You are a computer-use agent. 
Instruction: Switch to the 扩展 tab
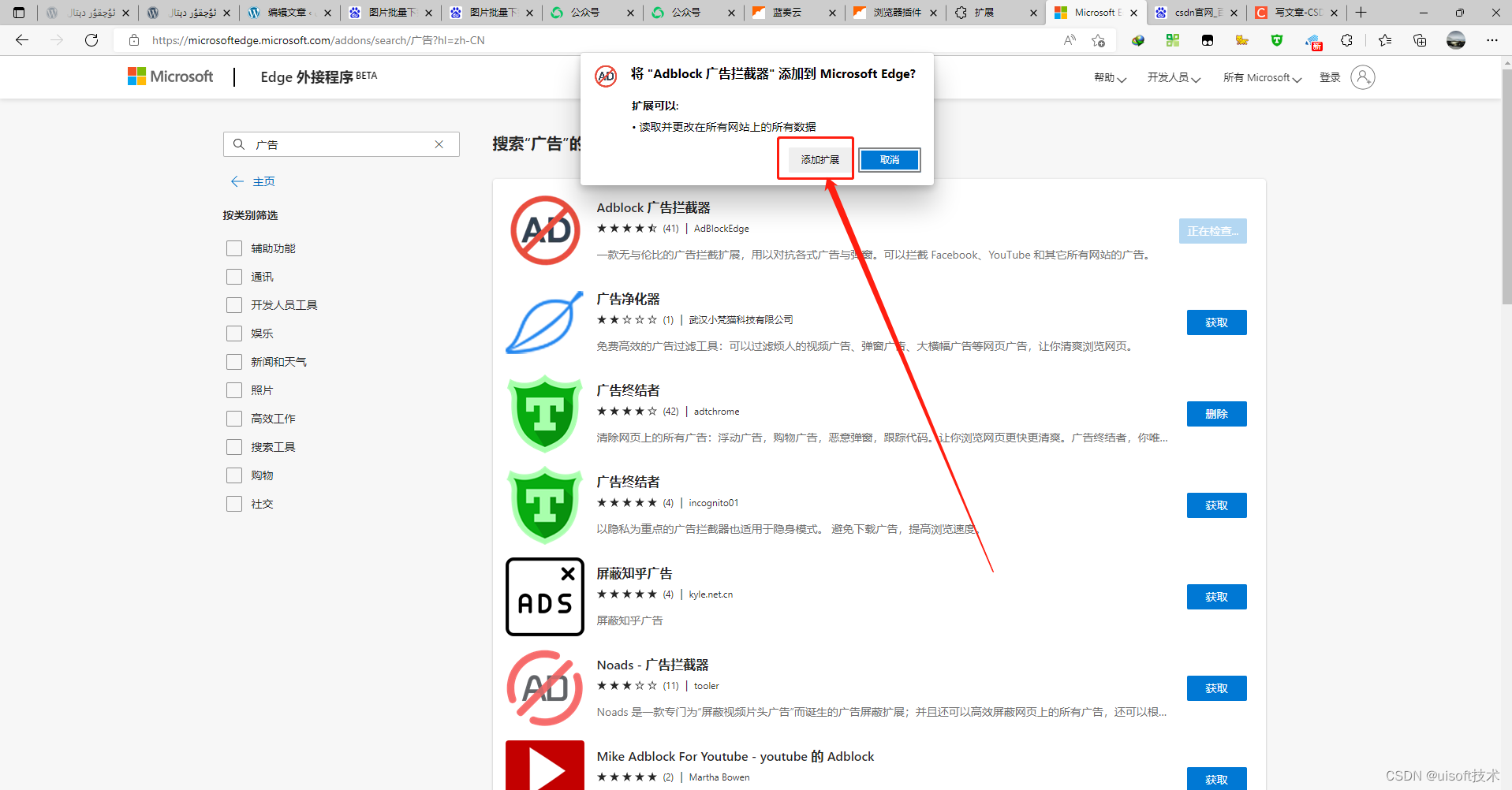(995, 13)
